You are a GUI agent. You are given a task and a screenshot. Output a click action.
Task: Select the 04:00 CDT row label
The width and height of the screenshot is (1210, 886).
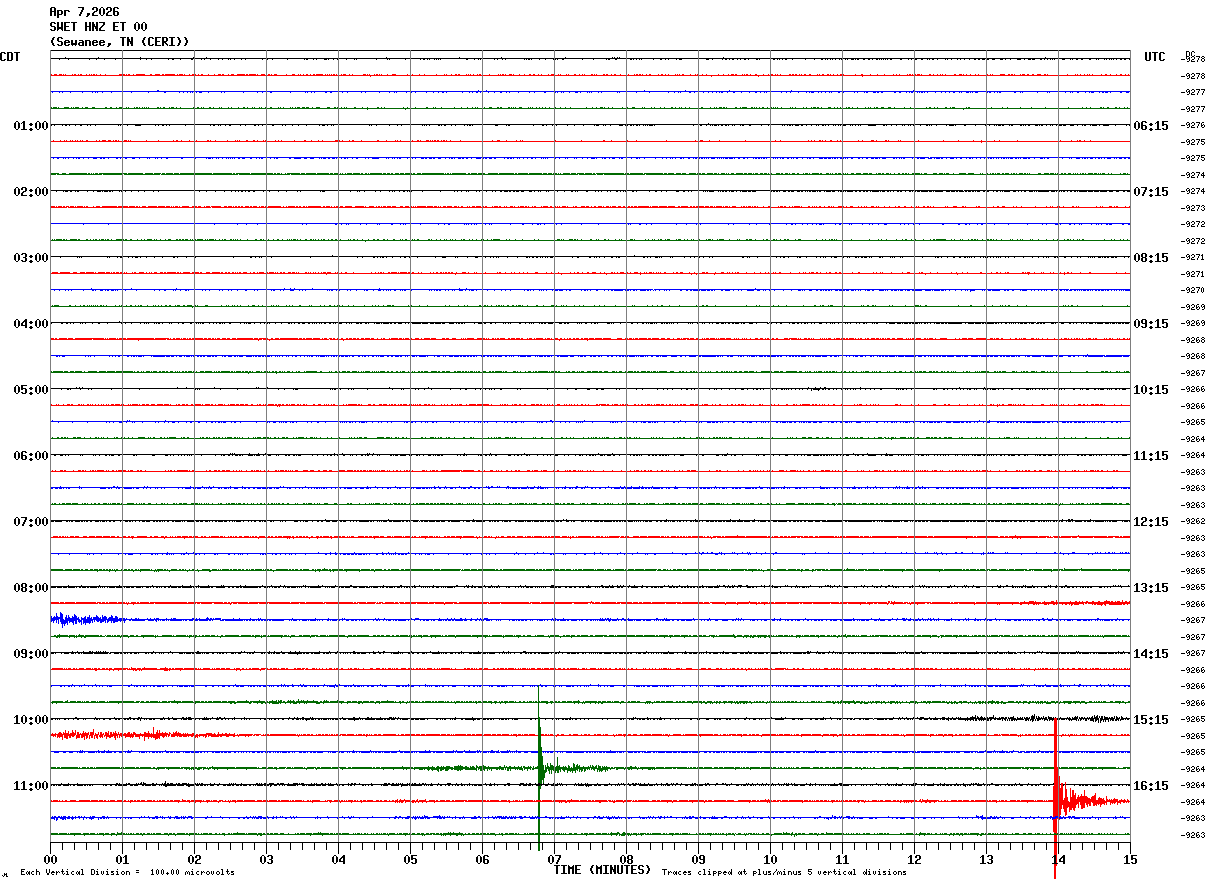click(x=31, y=324)
